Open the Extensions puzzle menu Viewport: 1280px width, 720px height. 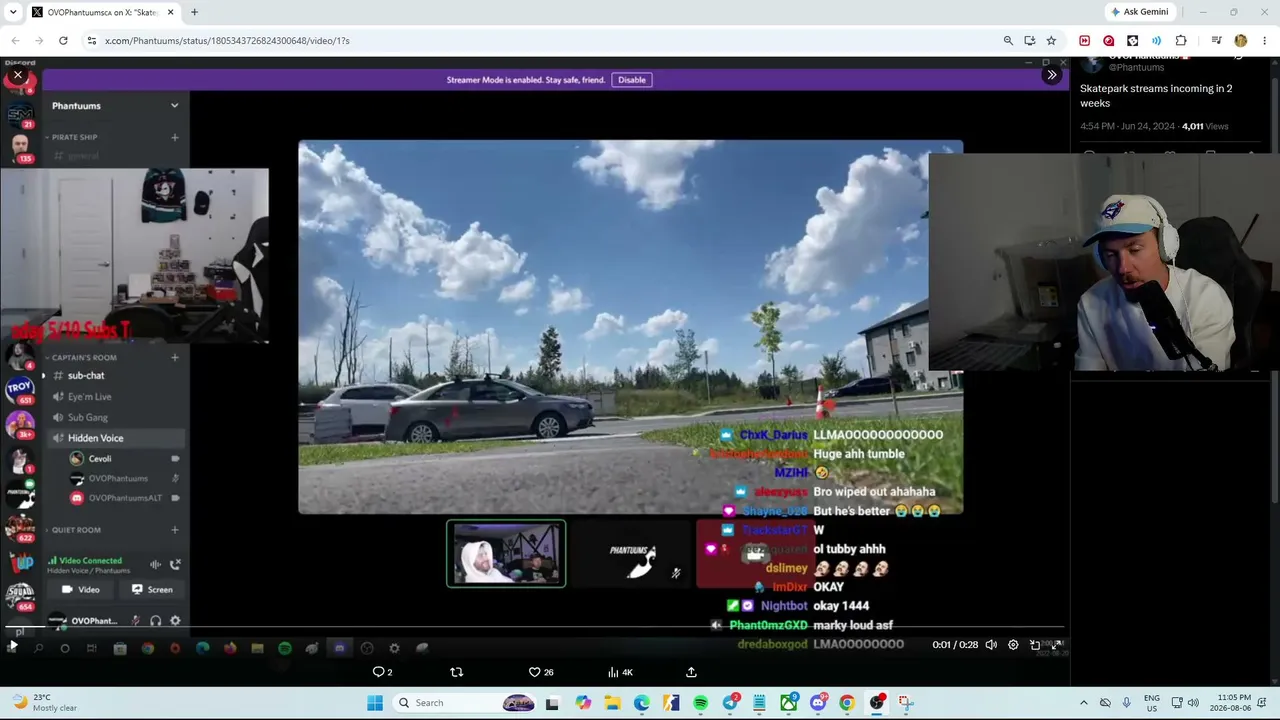(1181, 41)
